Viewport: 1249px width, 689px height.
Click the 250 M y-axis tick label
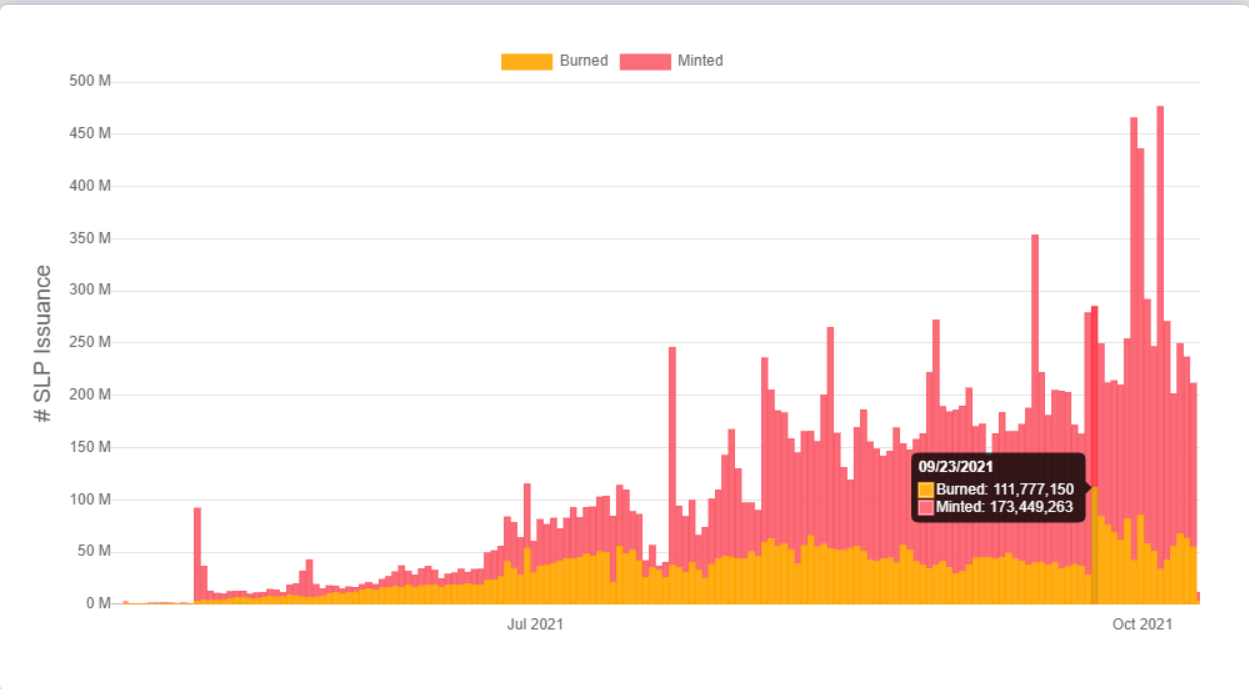90,342
